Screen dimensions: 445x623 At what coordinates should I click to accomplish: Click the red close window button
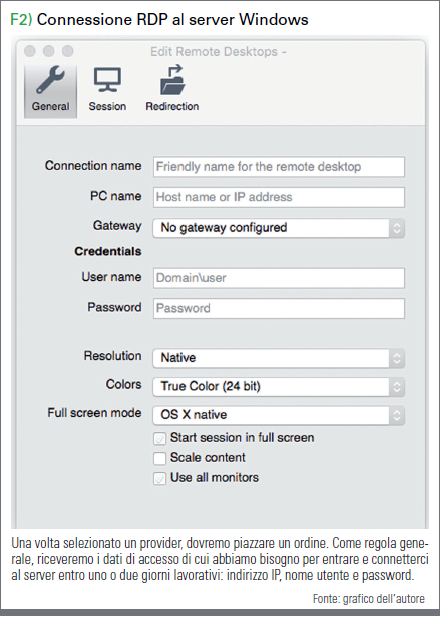pyautogui.click(x=30, y=51)
